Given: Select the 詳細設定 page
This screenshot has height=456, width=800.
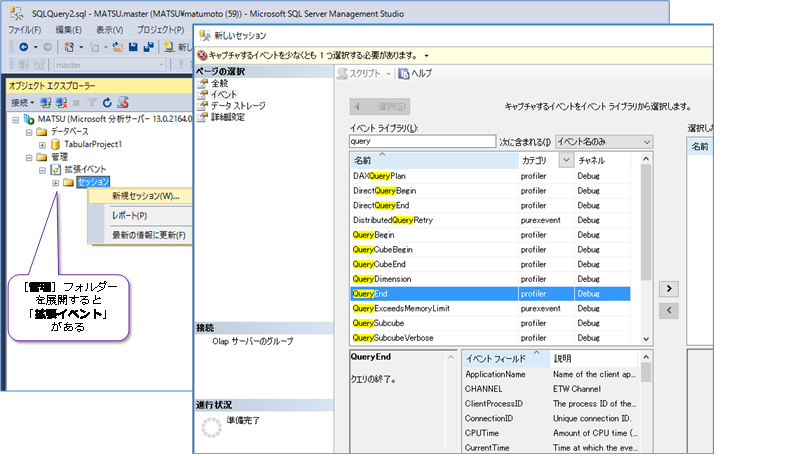Looking at the screenshot, I should click(228, 117).
